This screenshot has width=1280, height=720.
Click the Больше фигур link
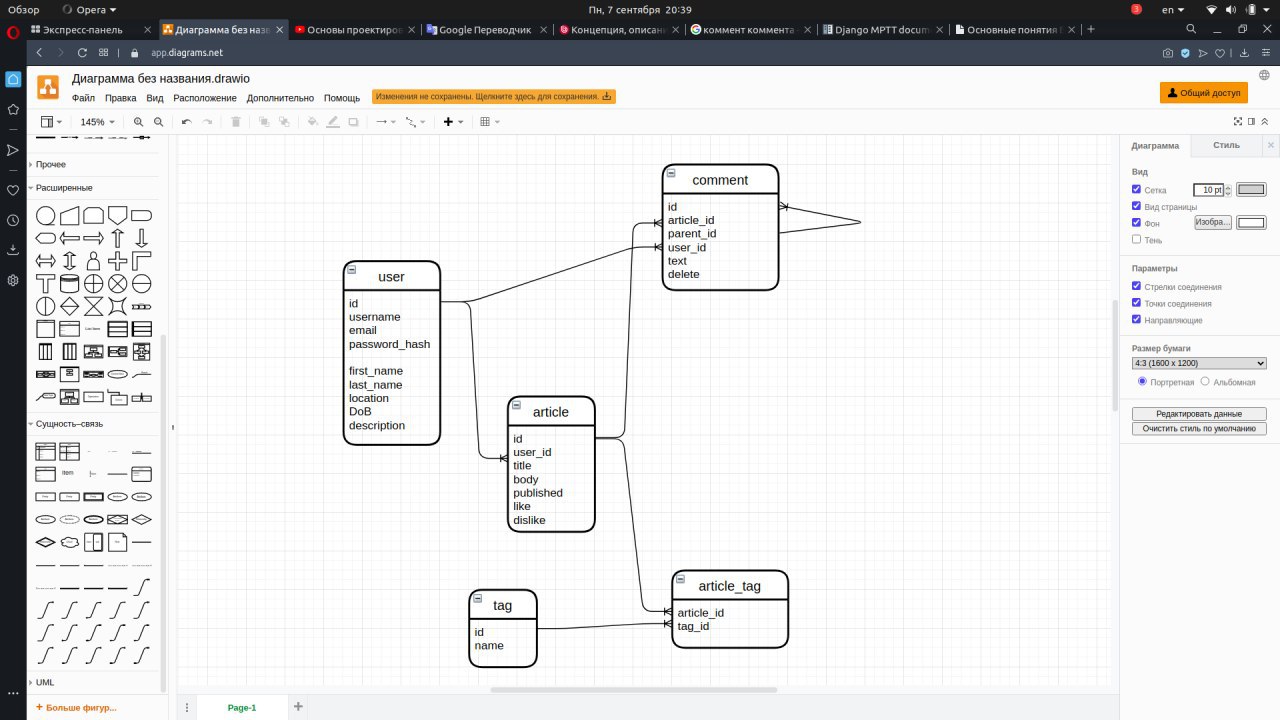tap(76, 707)
